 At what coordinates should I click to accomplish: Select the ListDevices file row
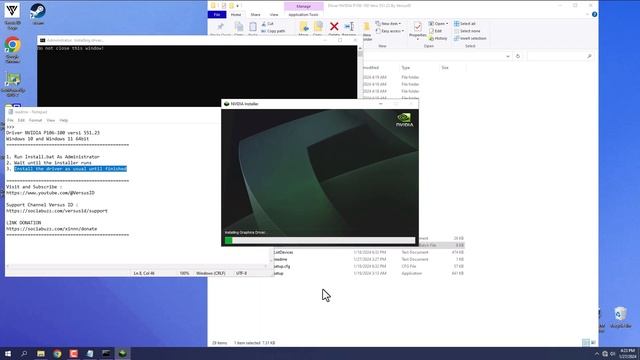click(x=369, y=252)
